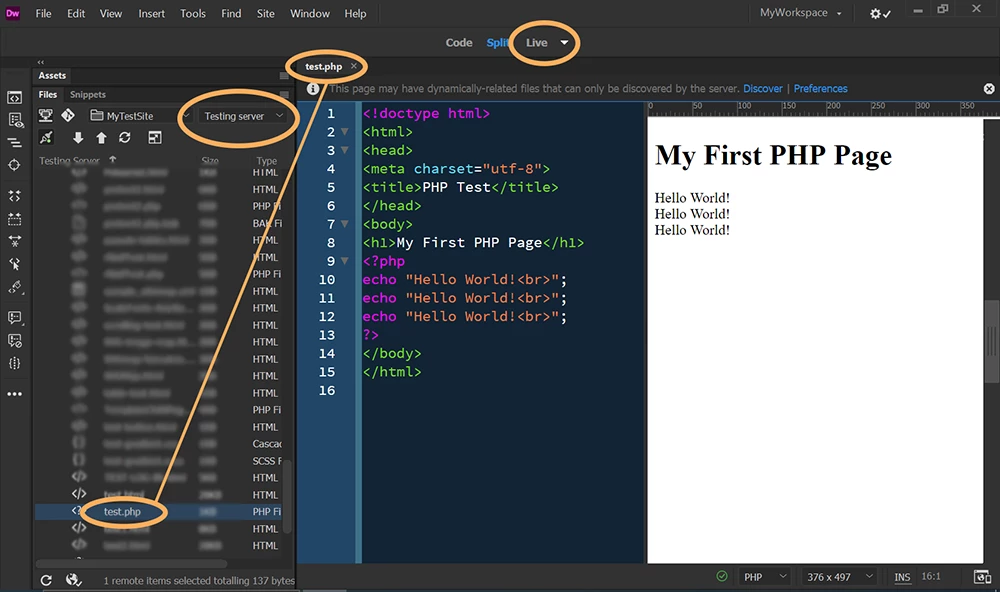Click the Synchronize circular arrows icon
Viewport: 1000px width, 592px height.
pyautogui.click(x=125, y=138)
